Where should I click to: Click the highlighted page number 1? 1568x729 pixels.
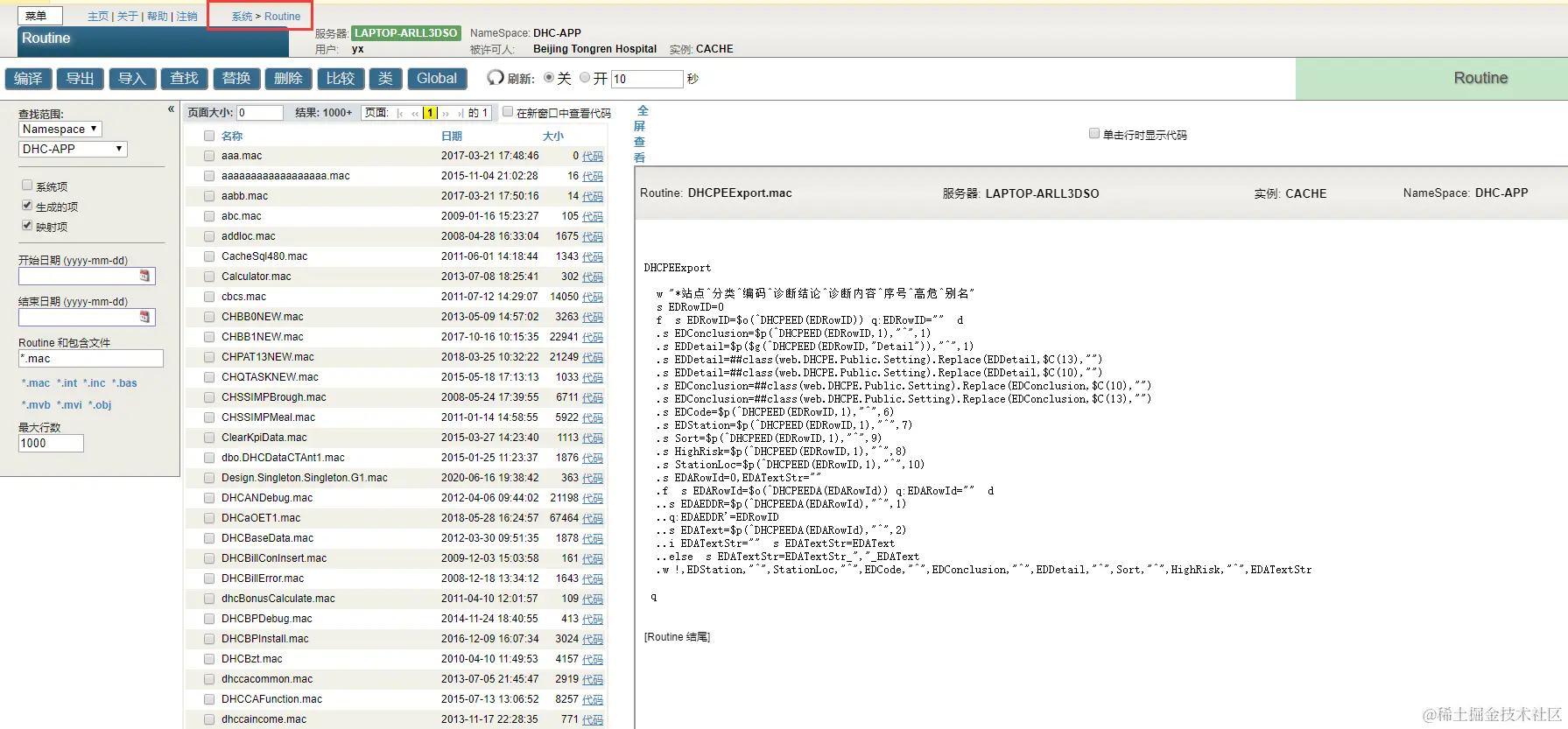(430, 113)
